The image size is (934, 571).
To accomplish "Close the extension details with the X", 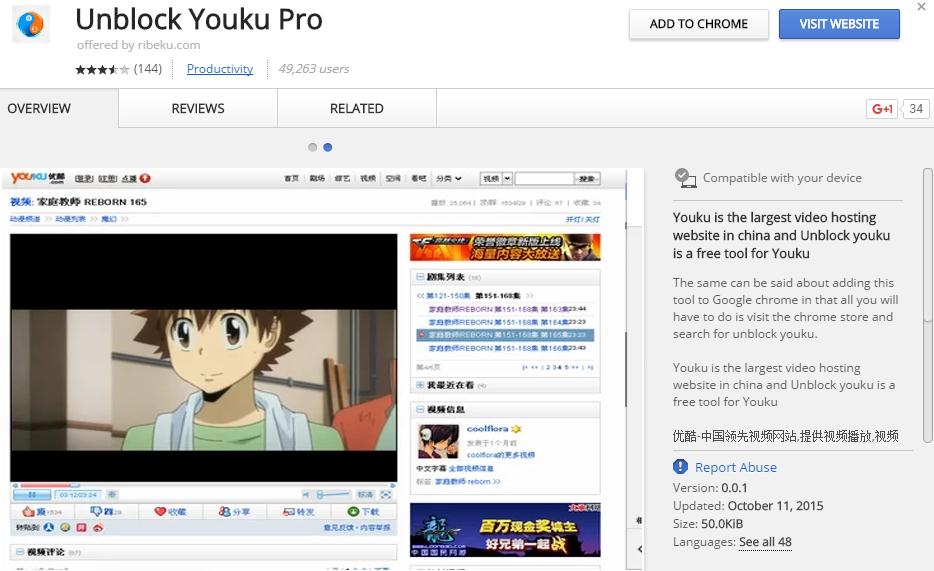I will coord(921,7).
